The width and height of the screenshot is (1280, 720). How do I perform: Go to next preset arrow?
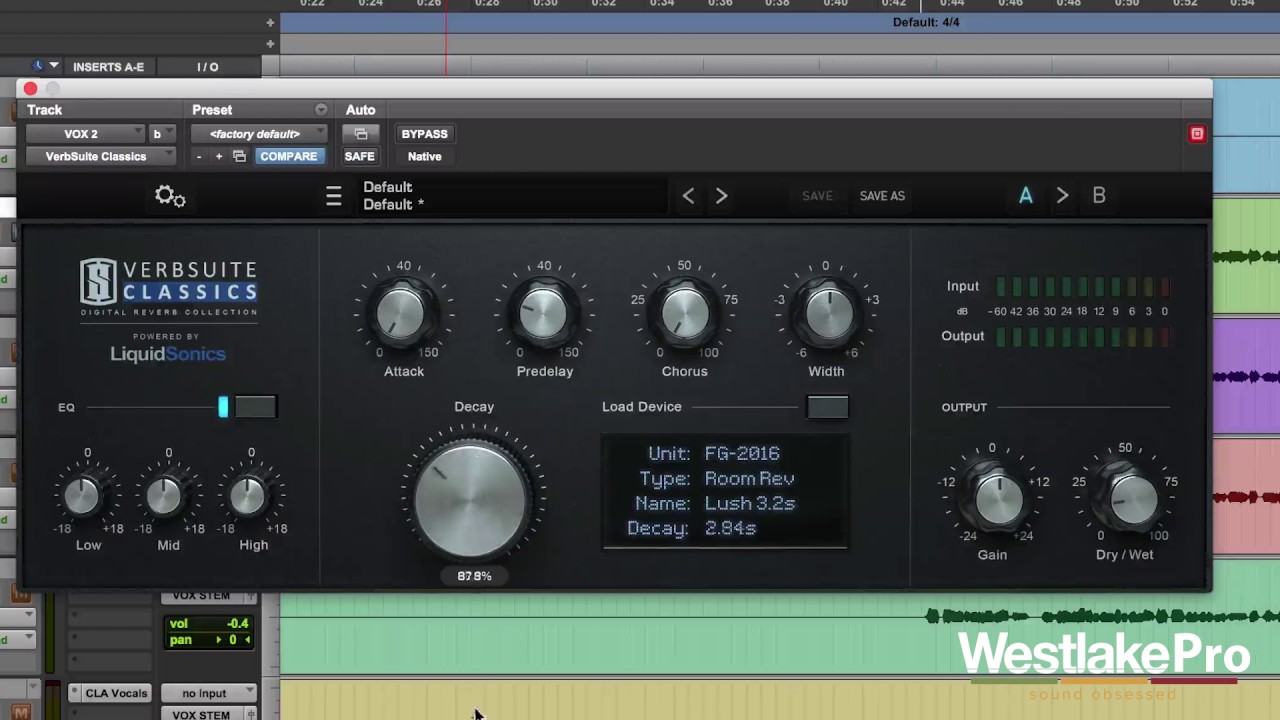tap(721, 196)
